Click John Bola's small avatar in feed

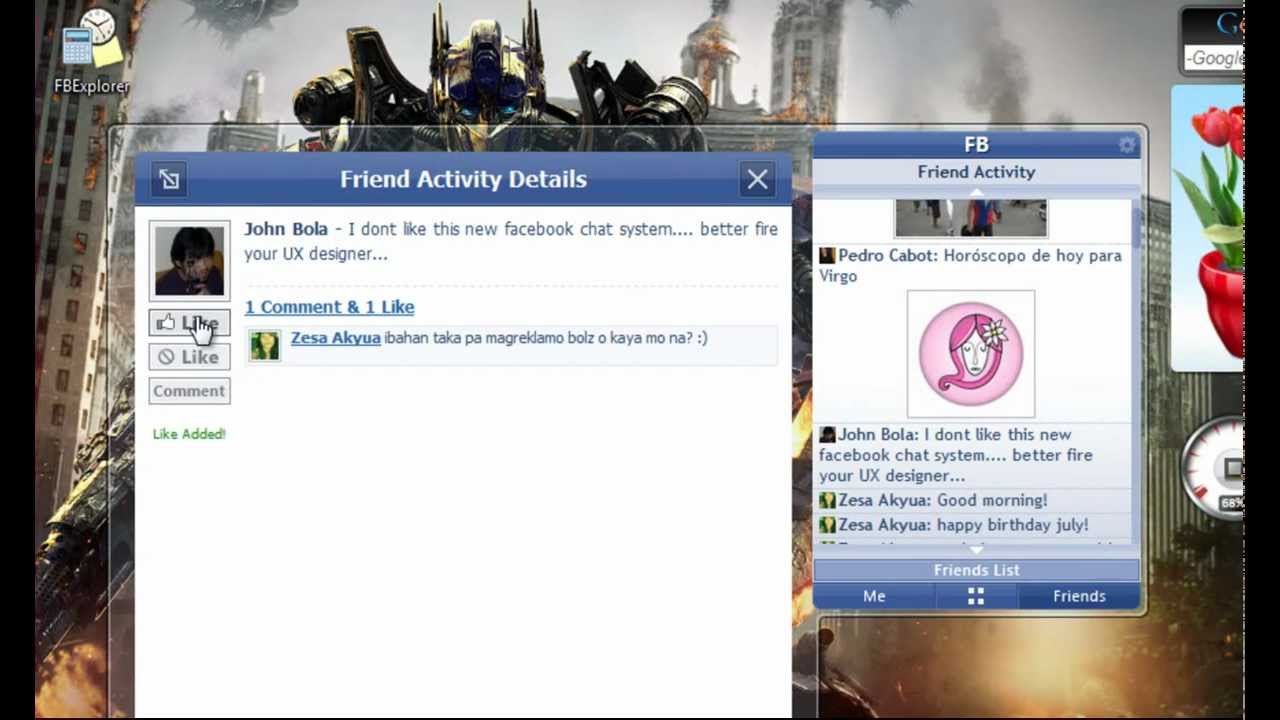827,435
